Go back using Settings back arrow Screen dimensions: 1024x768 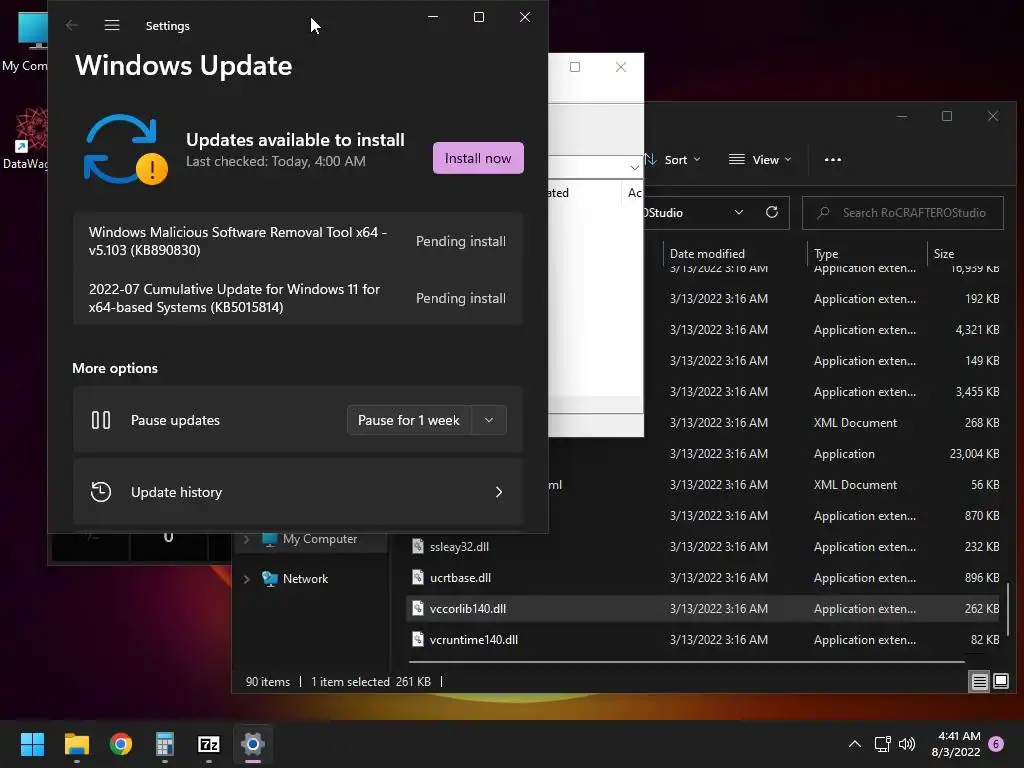click(x=72, y=25)
